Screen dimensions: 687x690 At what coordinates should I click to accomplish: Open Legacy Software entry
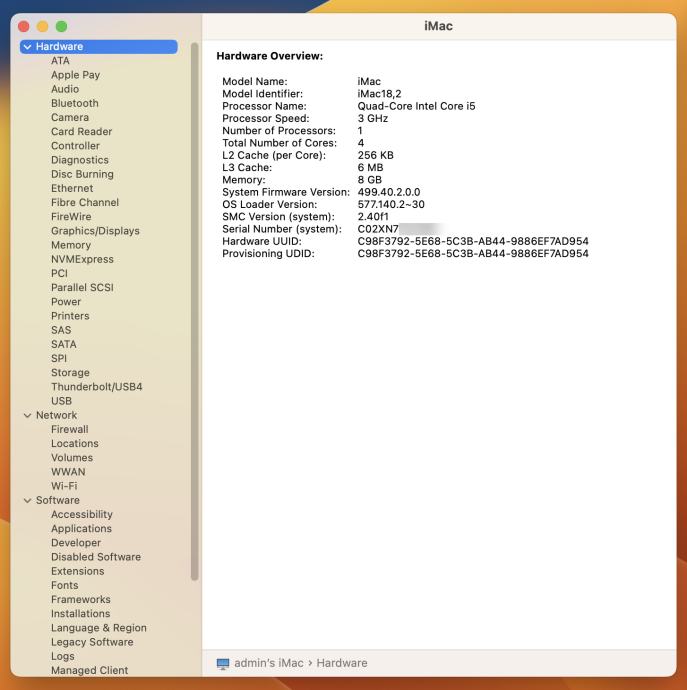point(92,642)
